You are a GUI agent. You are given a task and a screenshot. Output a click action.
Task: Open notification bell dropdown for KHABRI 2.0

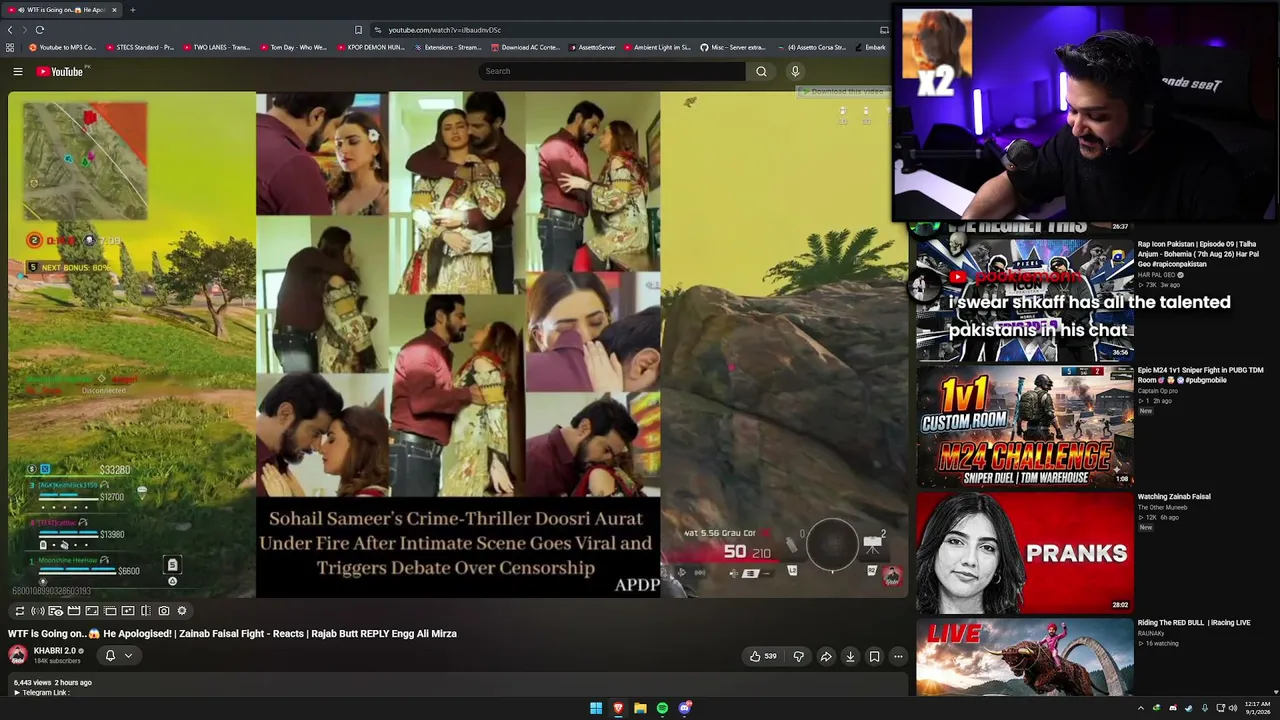118,656
